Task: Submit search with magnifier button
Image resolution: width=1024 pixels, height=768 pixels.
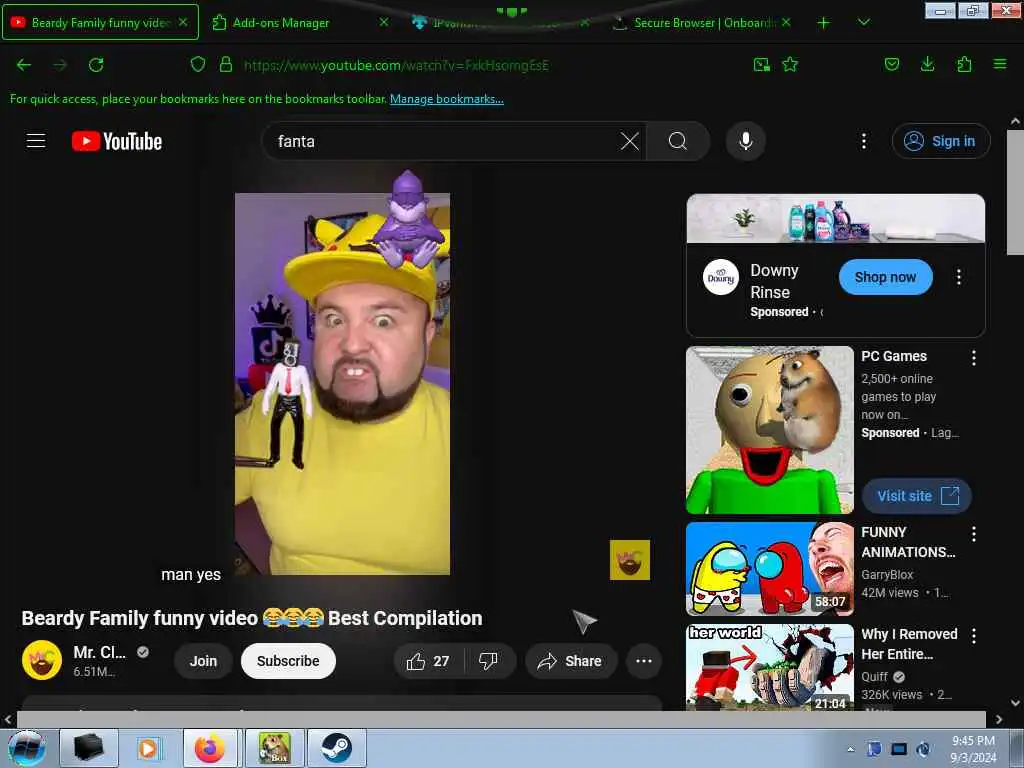Action: click(678, 141)
